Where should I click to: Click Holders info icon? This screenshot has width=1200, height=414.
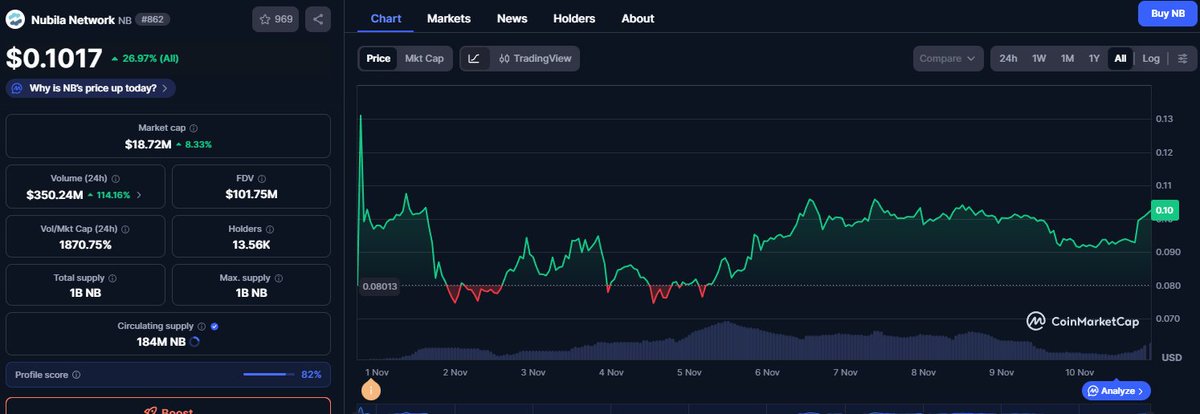click(x=272, y=229)
